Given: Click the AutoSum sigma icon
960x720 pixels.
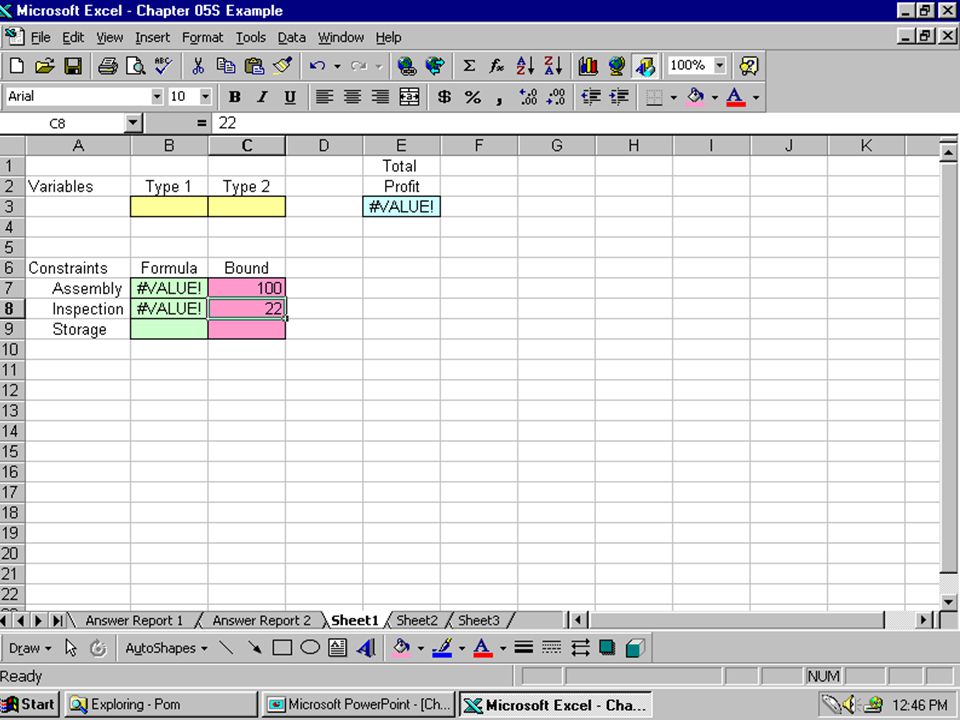Looking at the screenshot, I should click(x=469, y=66).
